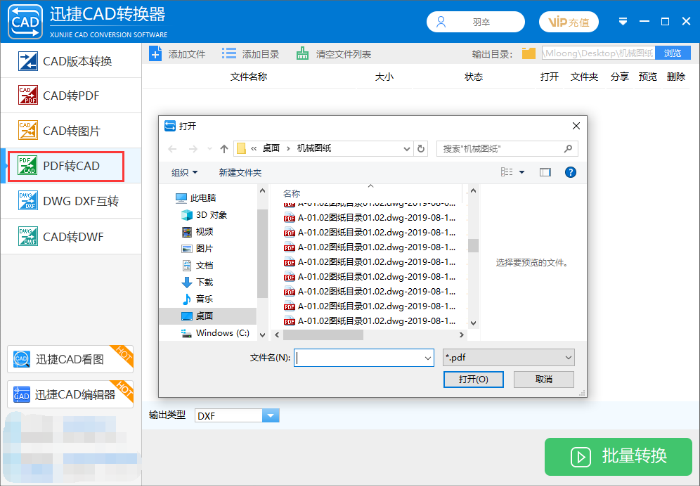Click the 打开(O) button
The image size is (700, 486).
tap(473, 379)
